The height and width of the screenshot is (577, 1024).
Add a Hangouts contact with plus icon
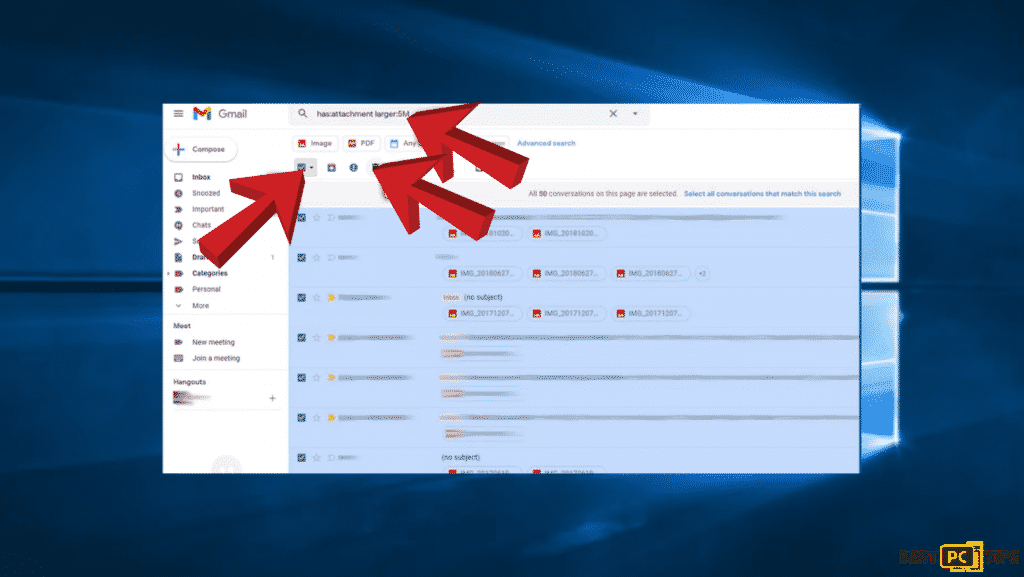(272, 398)
